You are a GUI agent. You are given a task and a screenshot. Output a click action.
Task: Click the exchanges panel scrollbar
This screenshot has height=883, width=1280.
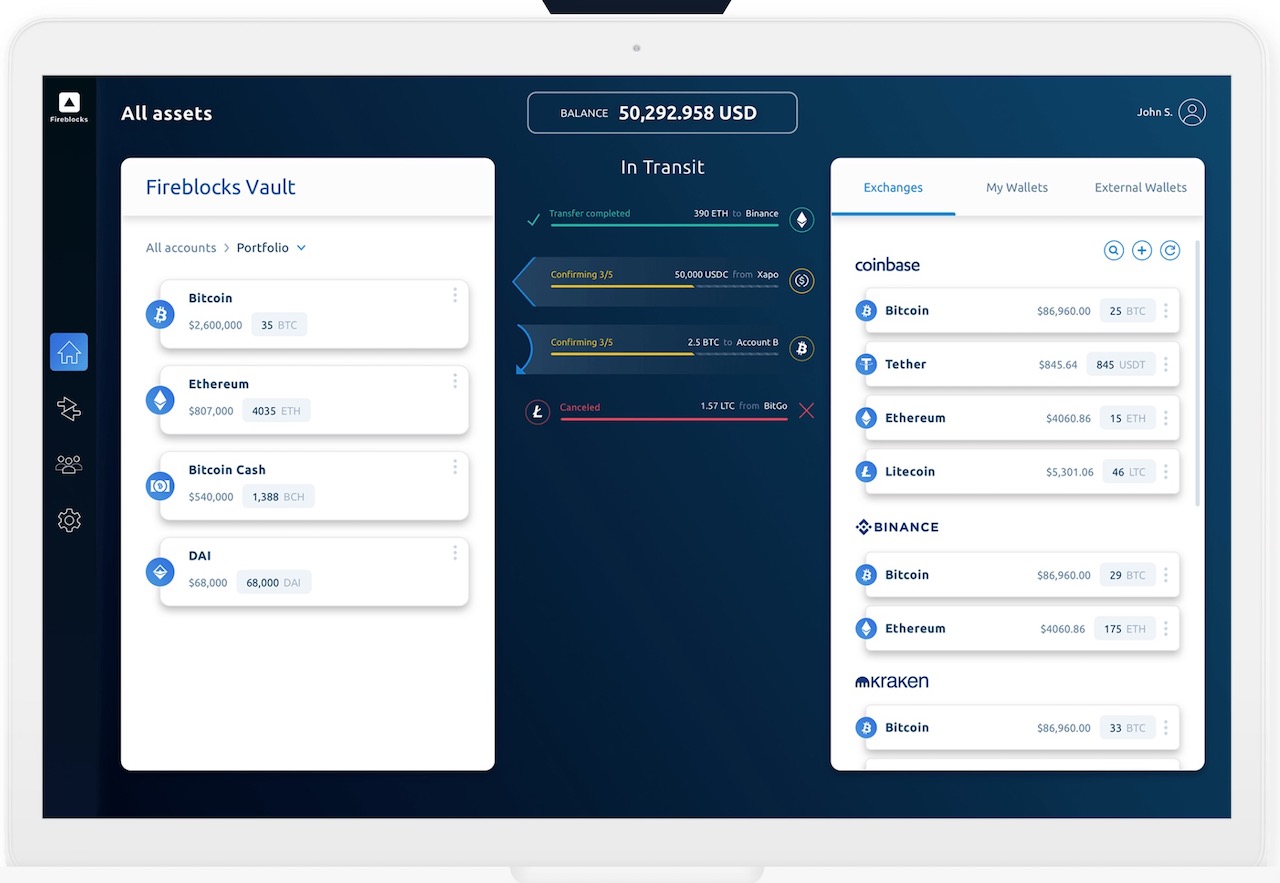pos(1198,372)
